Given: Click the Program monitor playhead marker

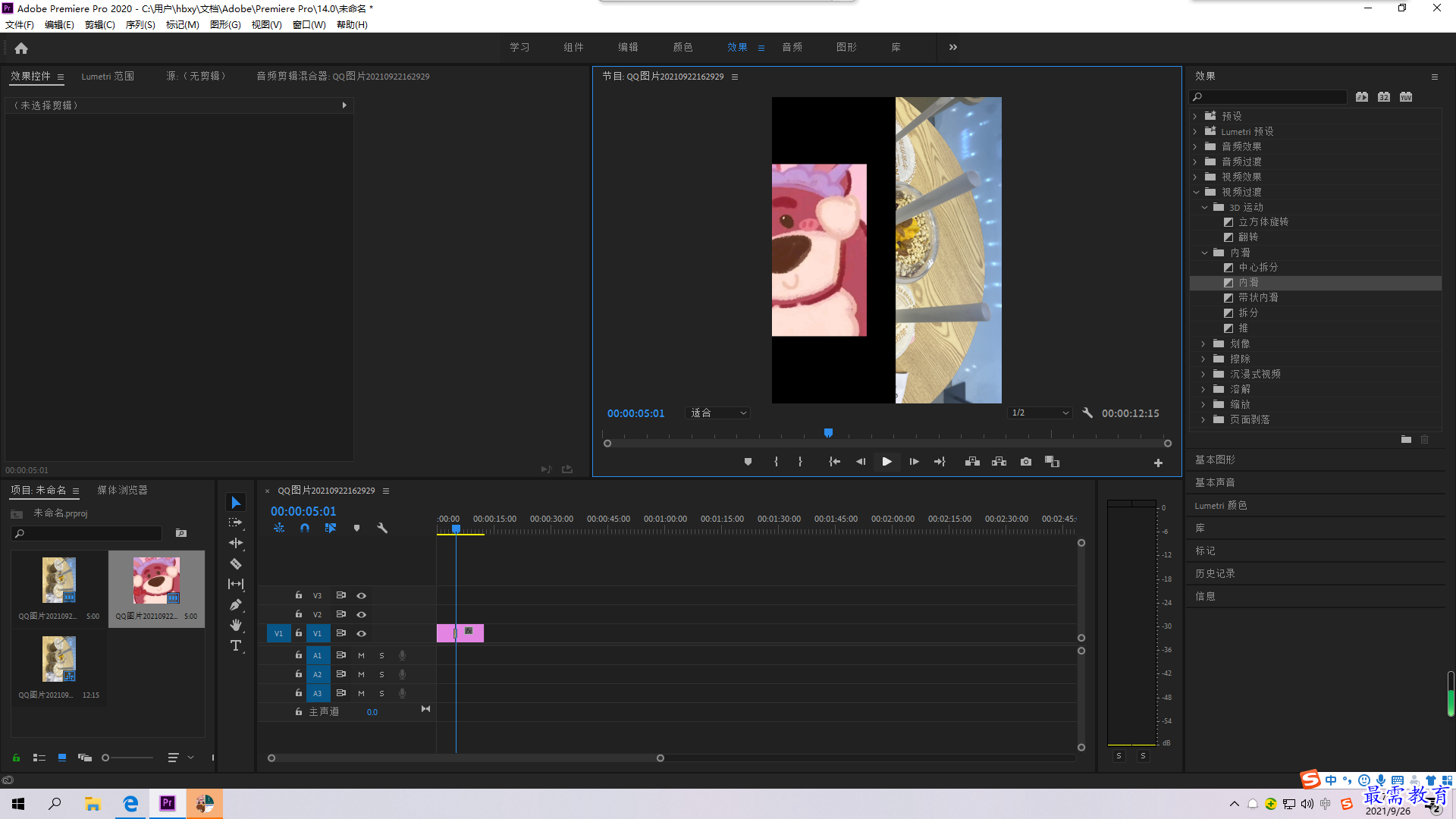Looking at the screenshot, I should coord(828,433).
